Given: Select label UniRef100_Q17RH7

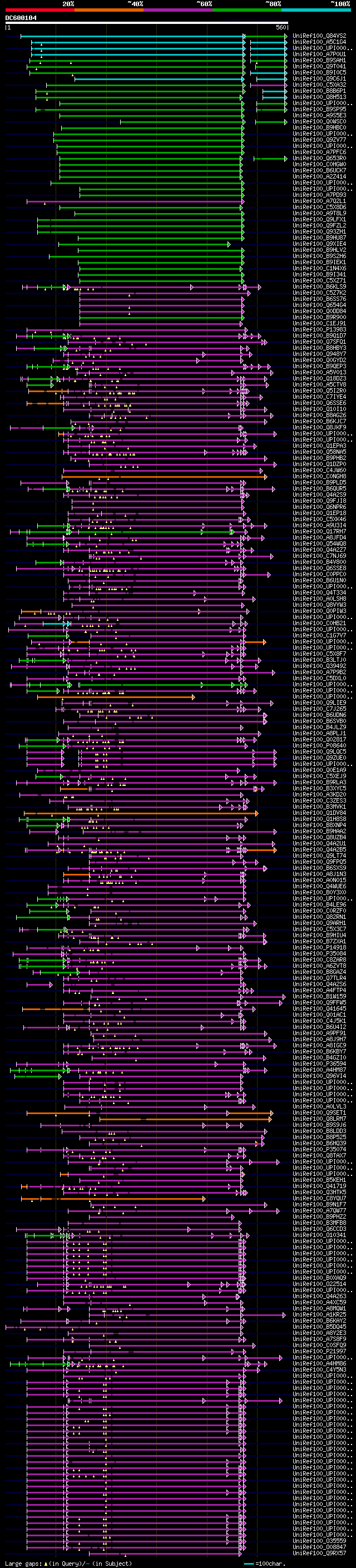Looking at the screenshot, I should coord(319,531).
